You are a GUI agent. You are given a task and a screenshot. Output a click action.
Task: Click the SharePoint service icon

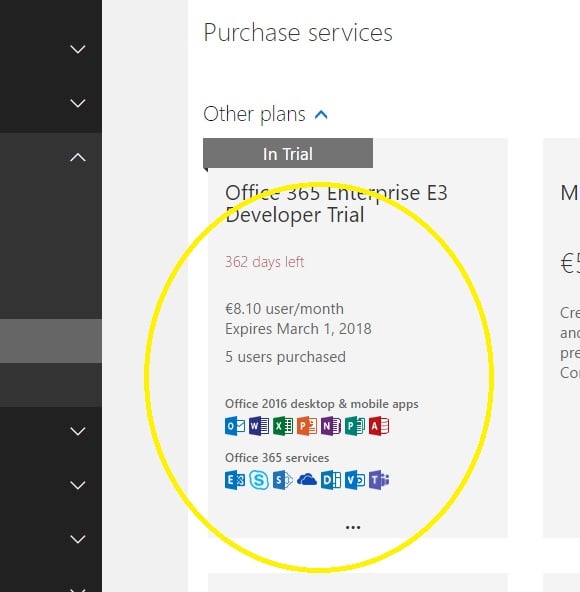283,480
